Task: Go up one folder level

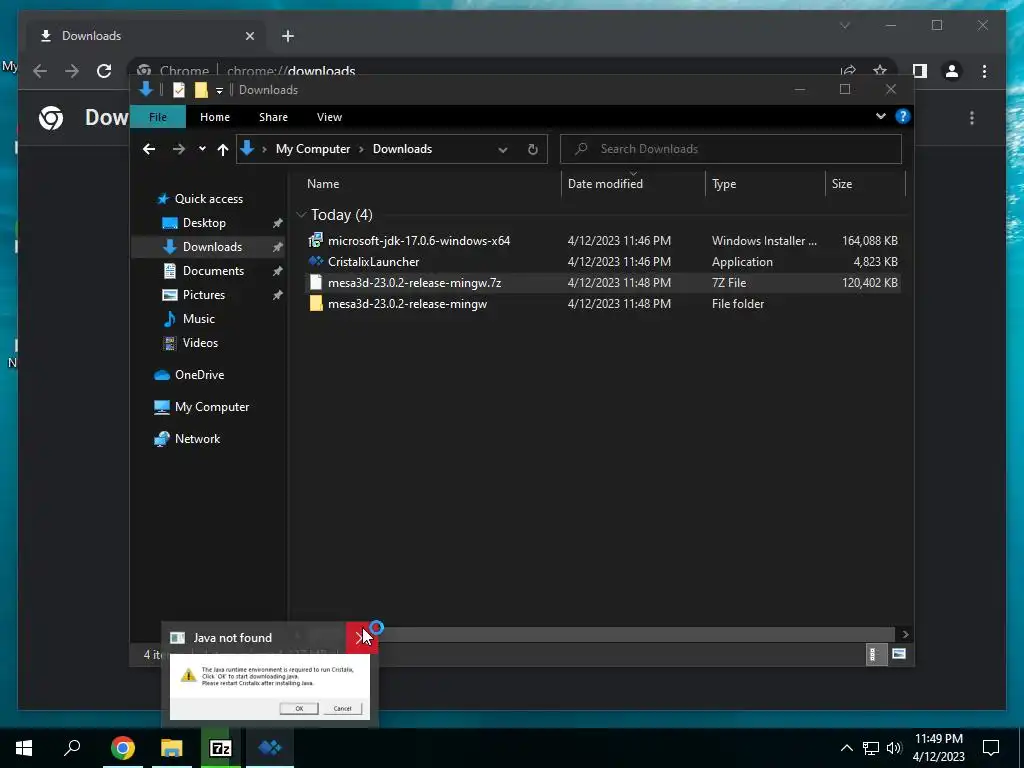Action: 223,149
